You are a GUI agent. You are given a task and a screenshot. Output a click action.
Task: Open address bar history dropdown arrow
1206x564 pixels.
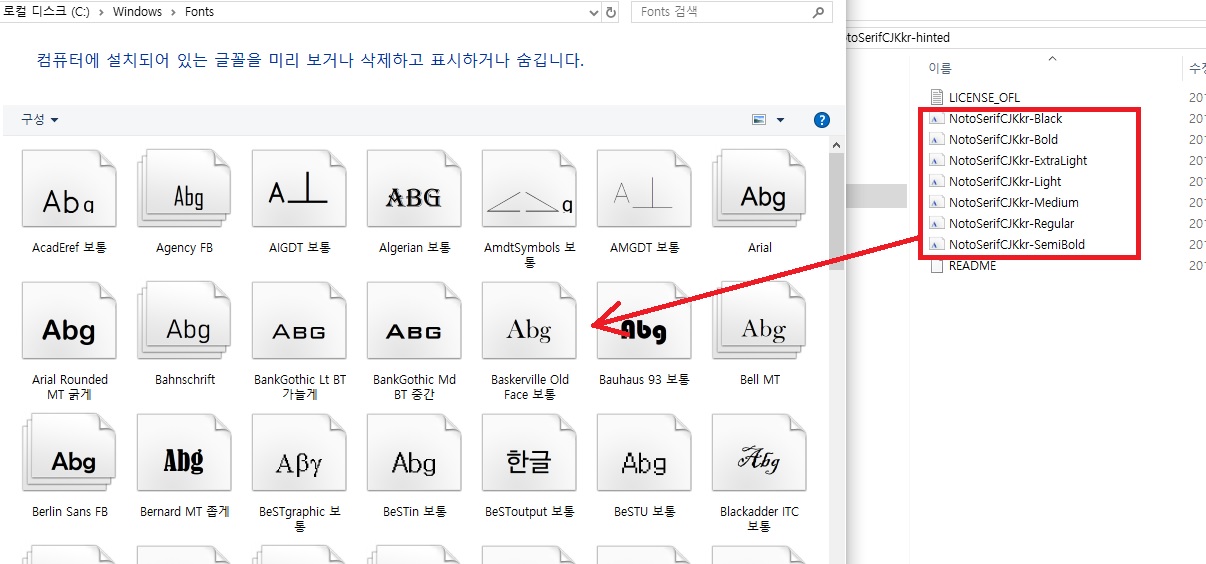[593, 12]
